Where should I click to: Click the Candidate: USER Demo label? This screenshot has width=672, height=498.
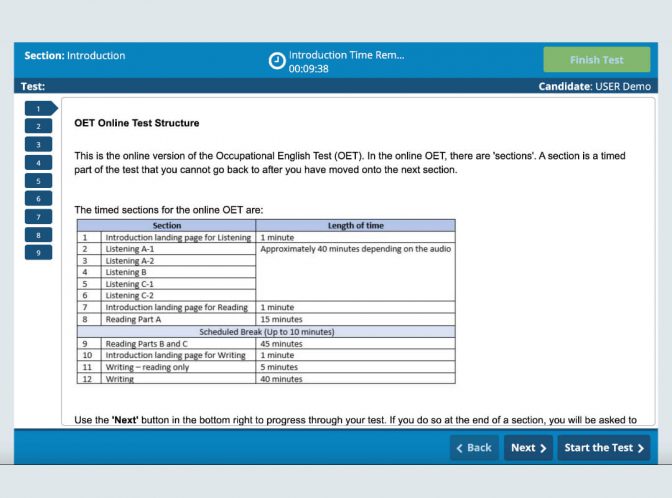click(594, 86)
